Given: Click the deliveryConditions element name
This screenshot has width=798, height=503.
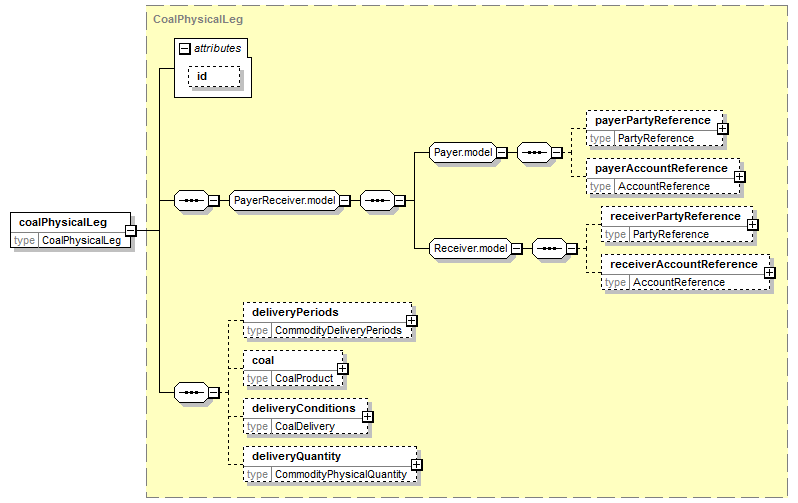Looking at the screenshot, I should coord(303,408).
